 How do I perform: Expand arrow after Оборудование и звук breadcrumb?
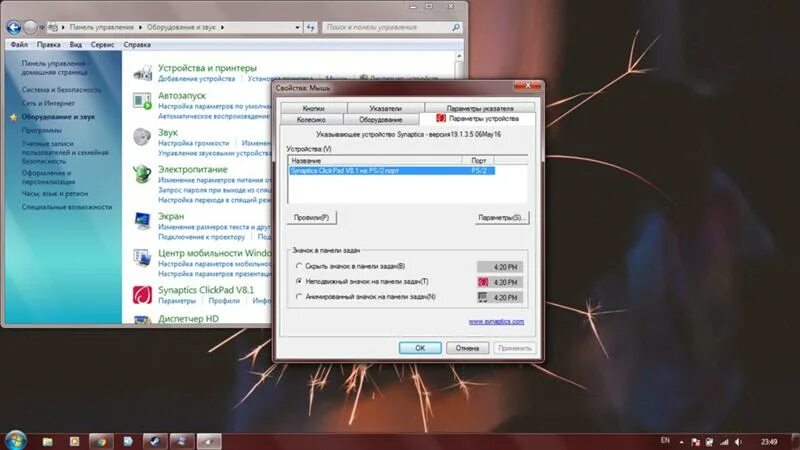click(x=222, y=27)
